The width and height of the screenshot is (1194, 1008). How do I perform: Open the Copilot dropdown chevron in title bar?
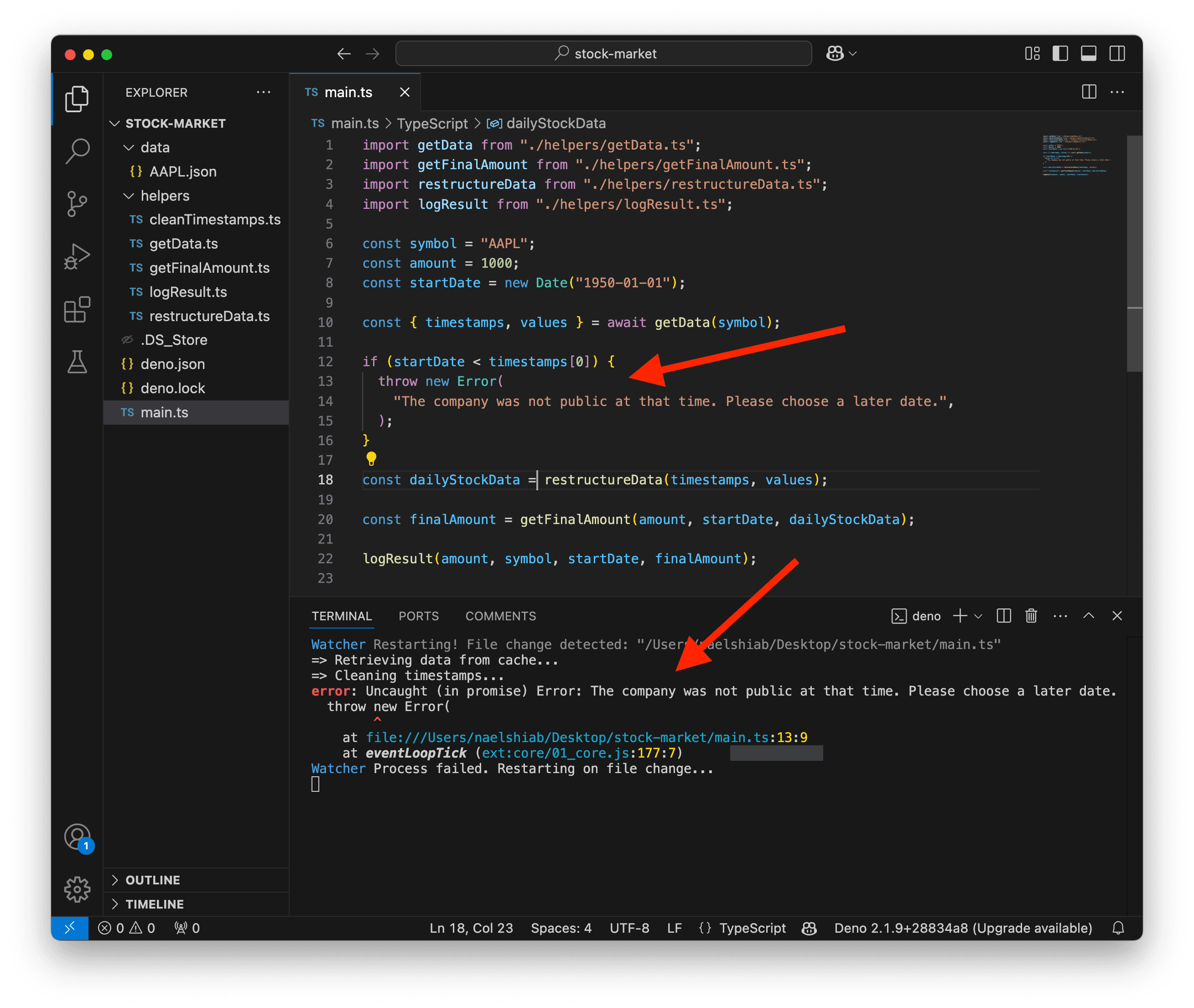(x=853, y=54)
